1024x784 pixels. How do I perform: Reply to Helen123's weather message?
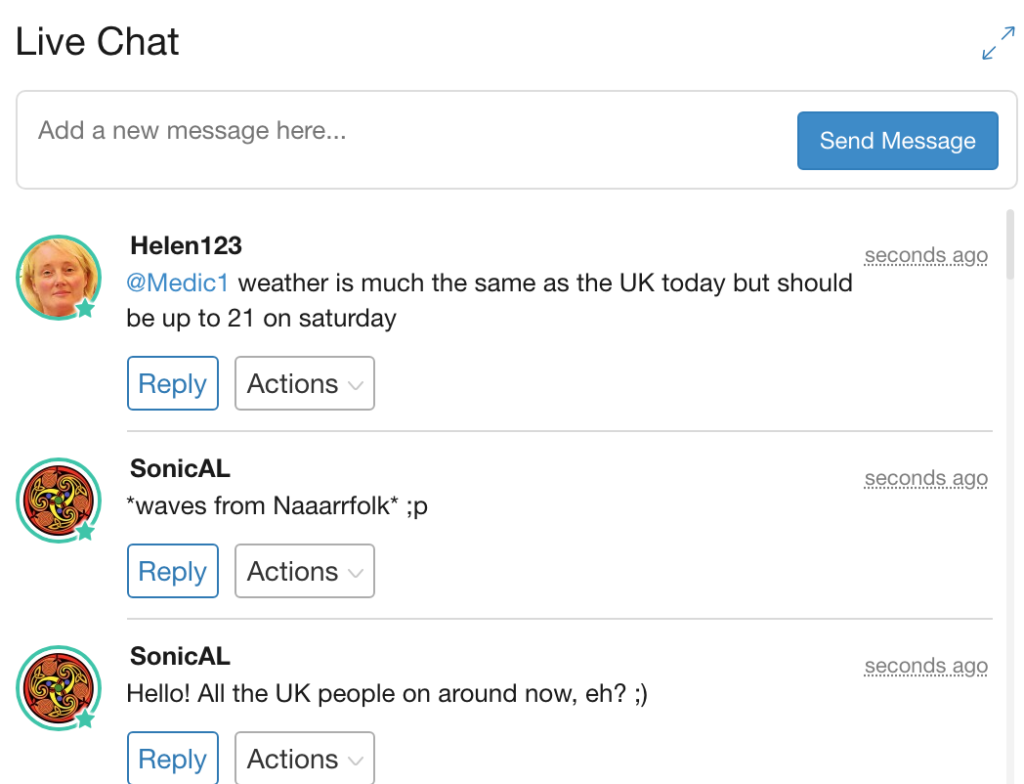click(x=172, y=384)
